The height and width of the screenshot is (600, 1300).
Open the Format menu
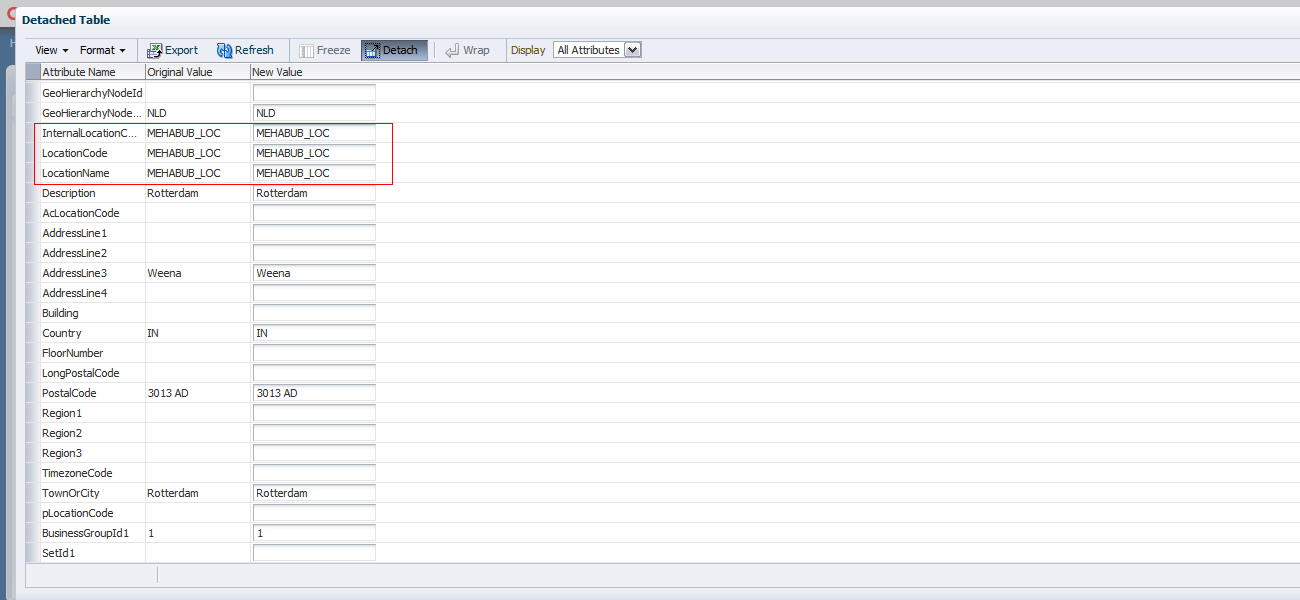(100, 49)
